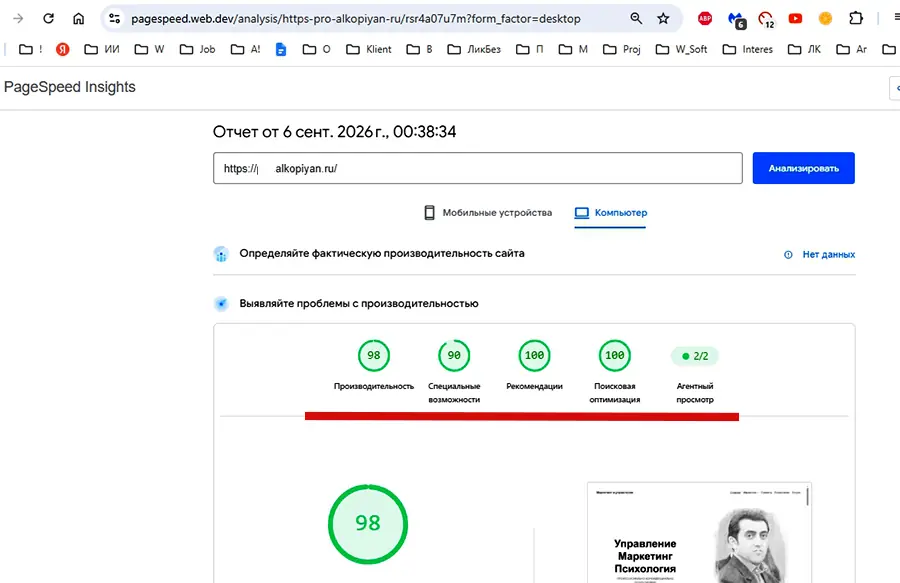
Task: Click 'Определяйте фактическую производительность сайта' heading
Action: [382, 254]
